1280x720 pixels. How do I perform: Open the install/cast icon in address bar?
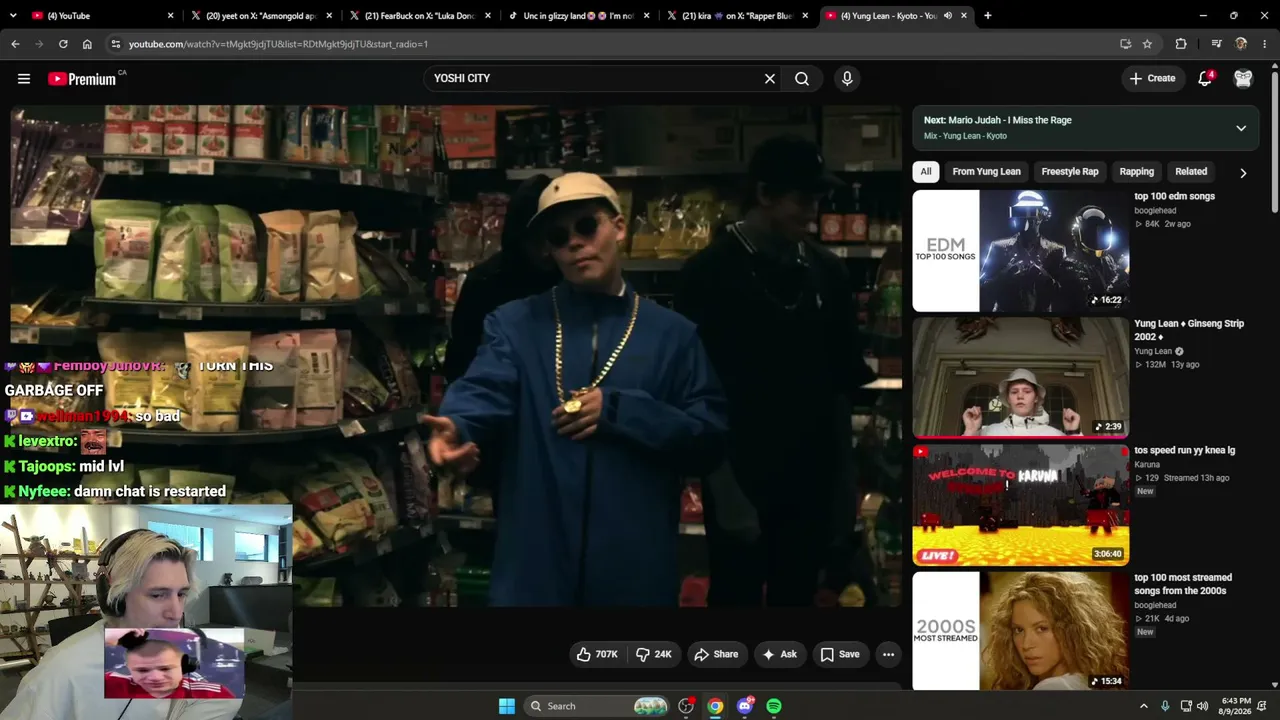tap(1125, 44)
